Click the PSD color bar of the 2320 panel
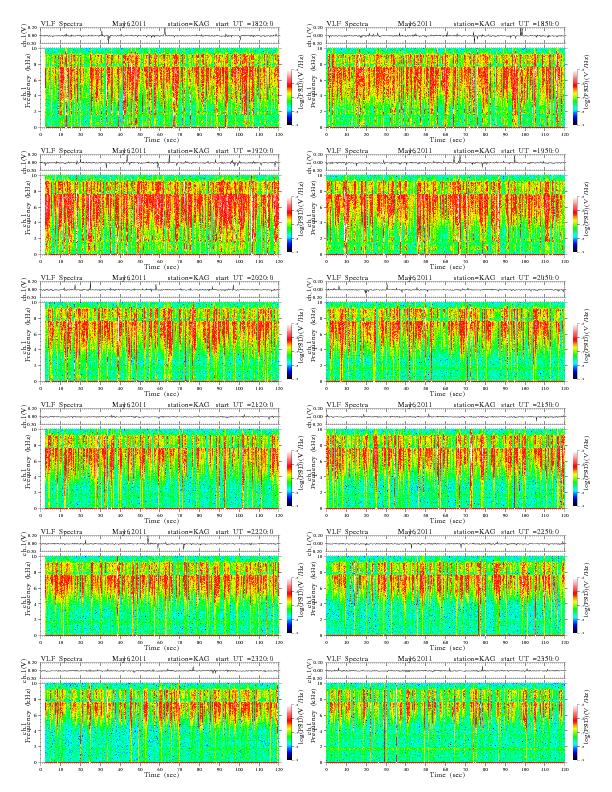Screen dimensions: 612x792 pyautogui.click(x=289, y=732)
